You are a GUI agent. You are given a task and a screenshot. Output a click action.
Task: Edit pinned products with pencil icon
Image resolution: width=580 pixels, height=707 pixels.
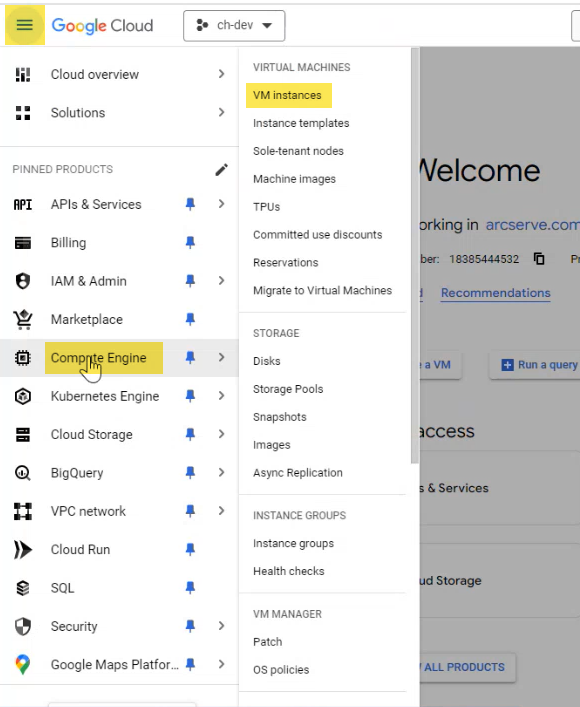[221, 170]
